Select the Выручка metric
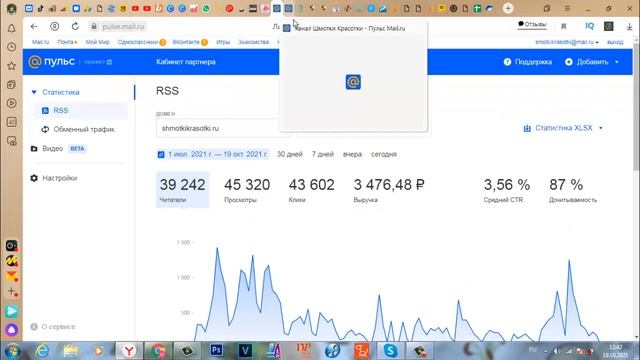 click(389, 190)
